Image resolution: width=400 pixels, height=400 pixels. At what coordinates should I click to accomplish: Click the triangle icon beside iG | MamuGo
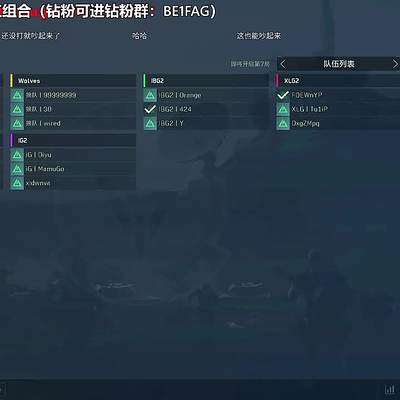[17, 169]
